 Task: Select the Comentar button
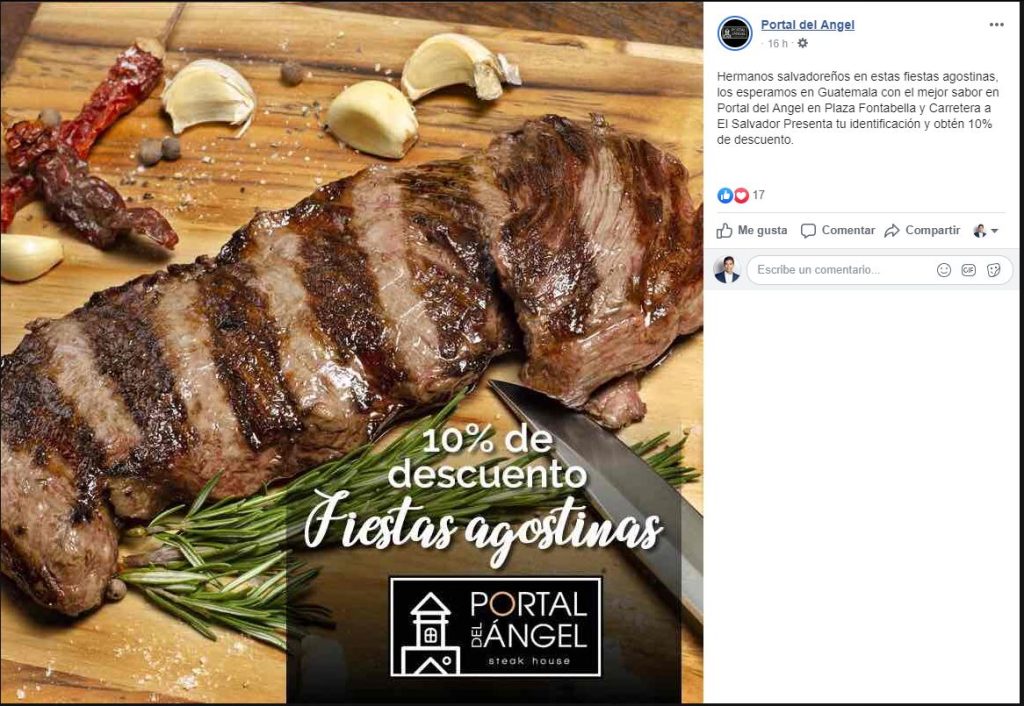[838, 231]
